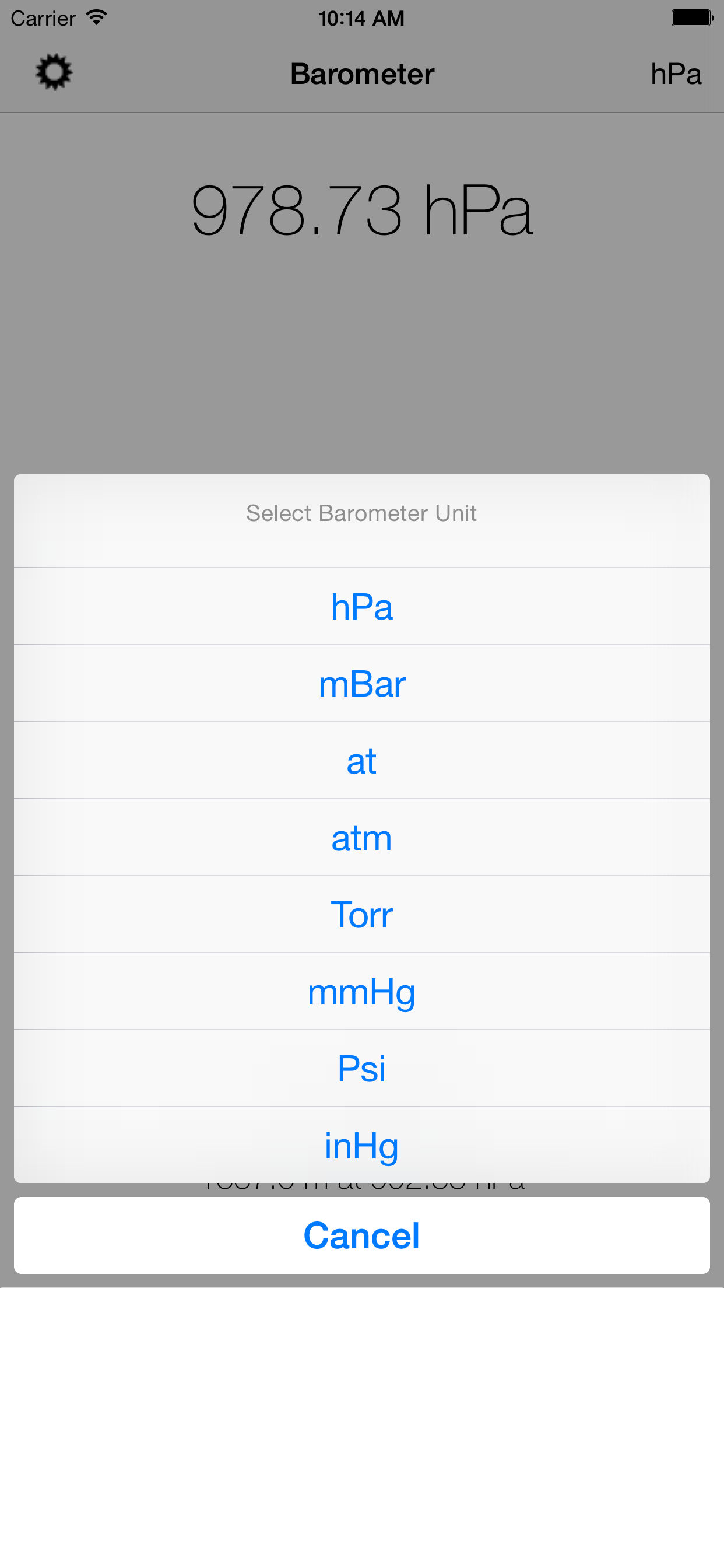This screenshot has height=1568, width=724.
Task: Switch the unit to atm
Action: click(x=361, y=838)
